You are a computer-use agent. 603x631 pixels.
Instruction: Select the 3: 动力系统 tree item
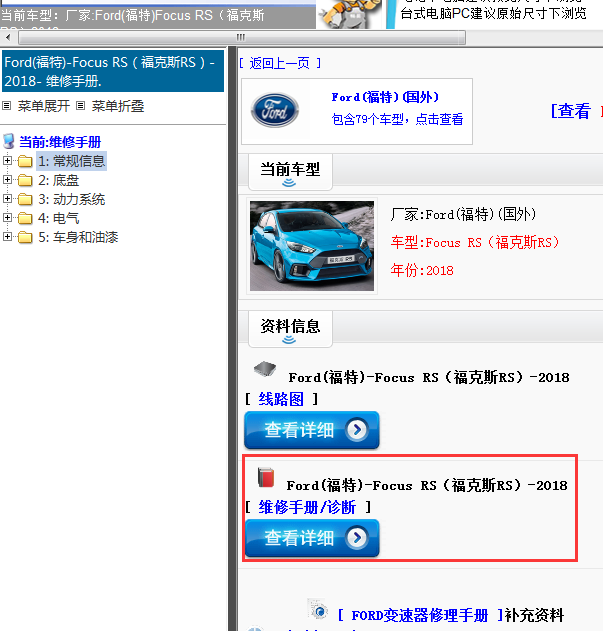click(x=71, y=199)
